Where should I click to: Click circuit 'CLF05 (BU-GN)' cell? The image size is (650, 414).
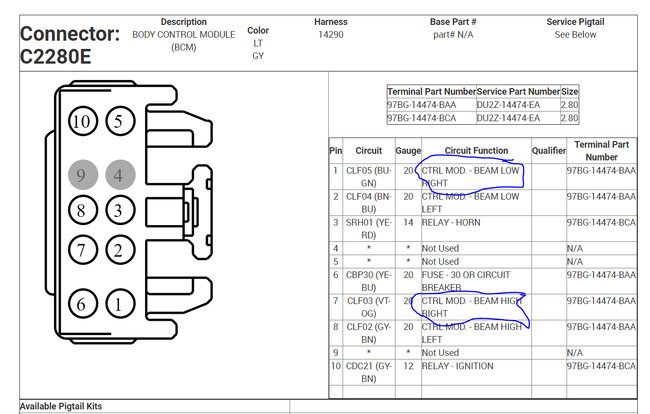369,177
